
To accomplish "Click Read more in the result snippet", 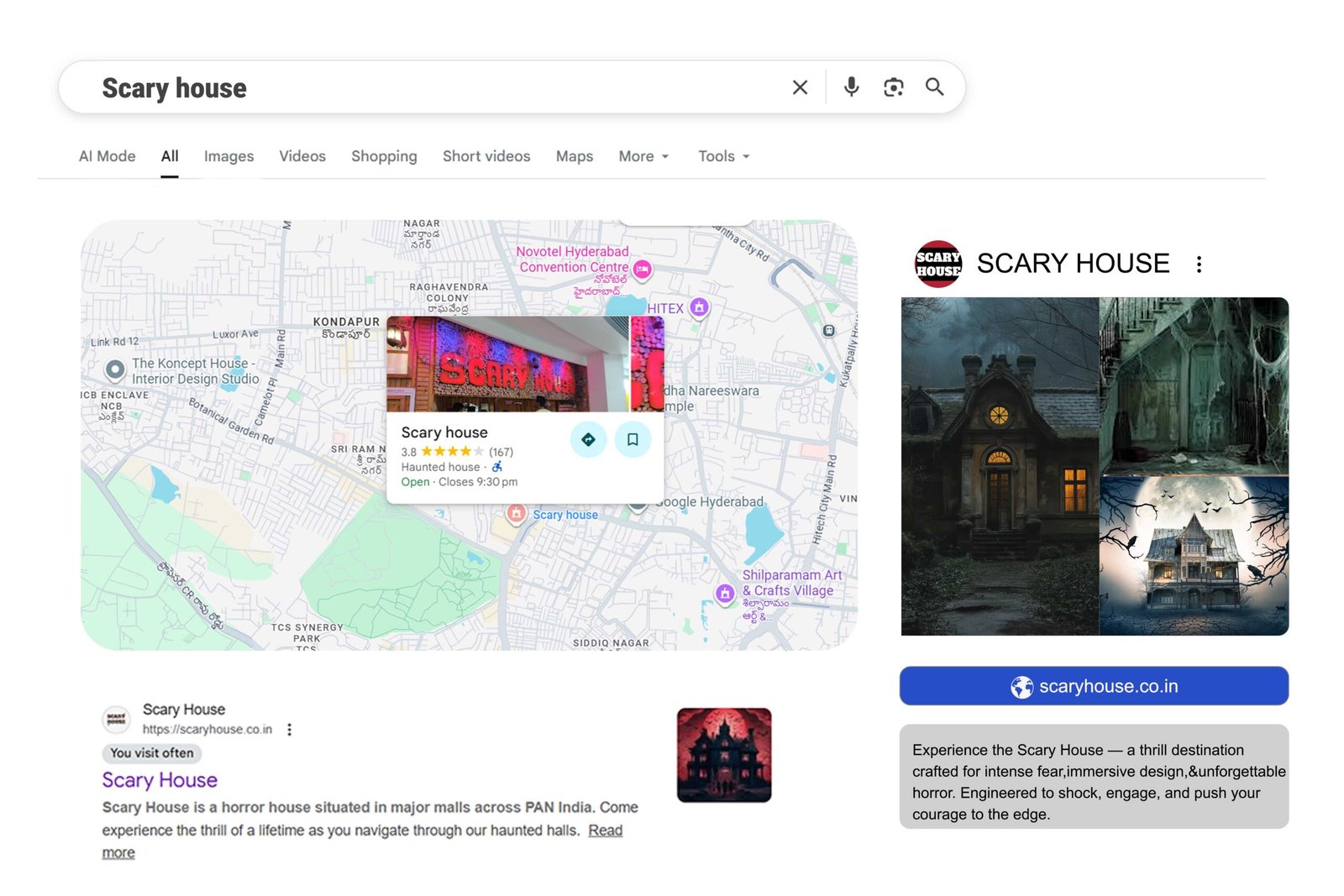I will [x=605, y=831].
